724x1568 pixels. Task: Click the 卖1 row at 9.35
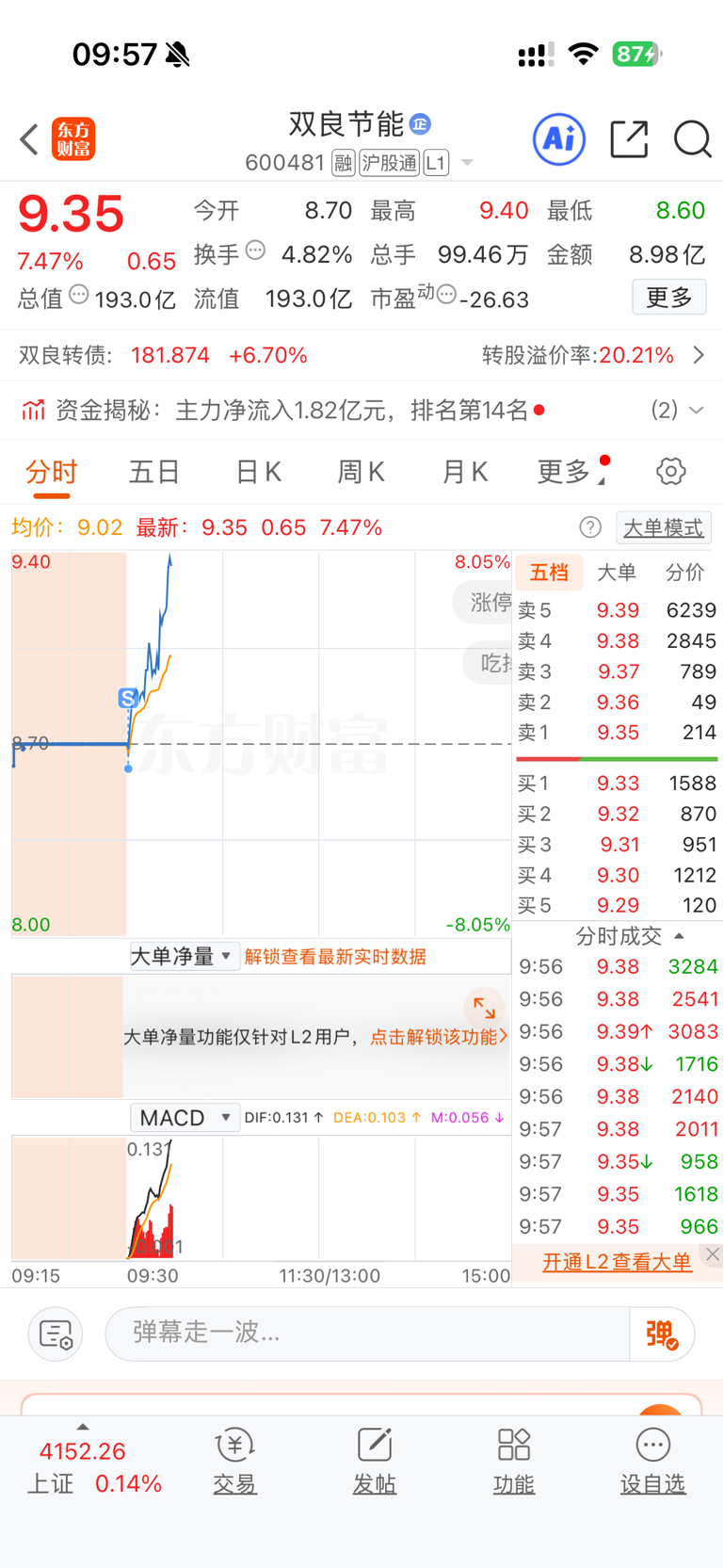coord(617,732)
